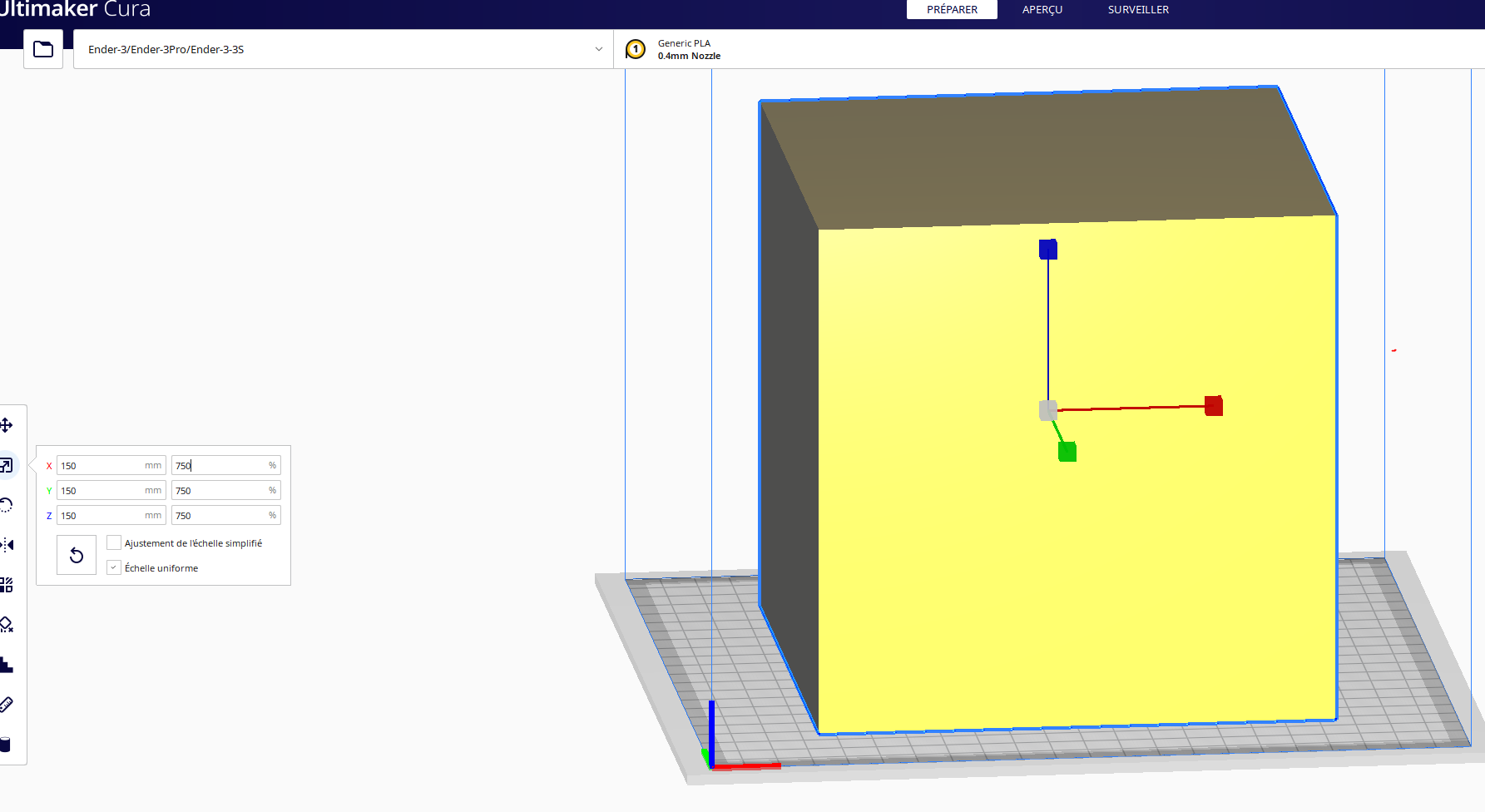1485x812 pixels.
Task: Click the red X-axis scale handle
Action: [x=1214, y=406]
